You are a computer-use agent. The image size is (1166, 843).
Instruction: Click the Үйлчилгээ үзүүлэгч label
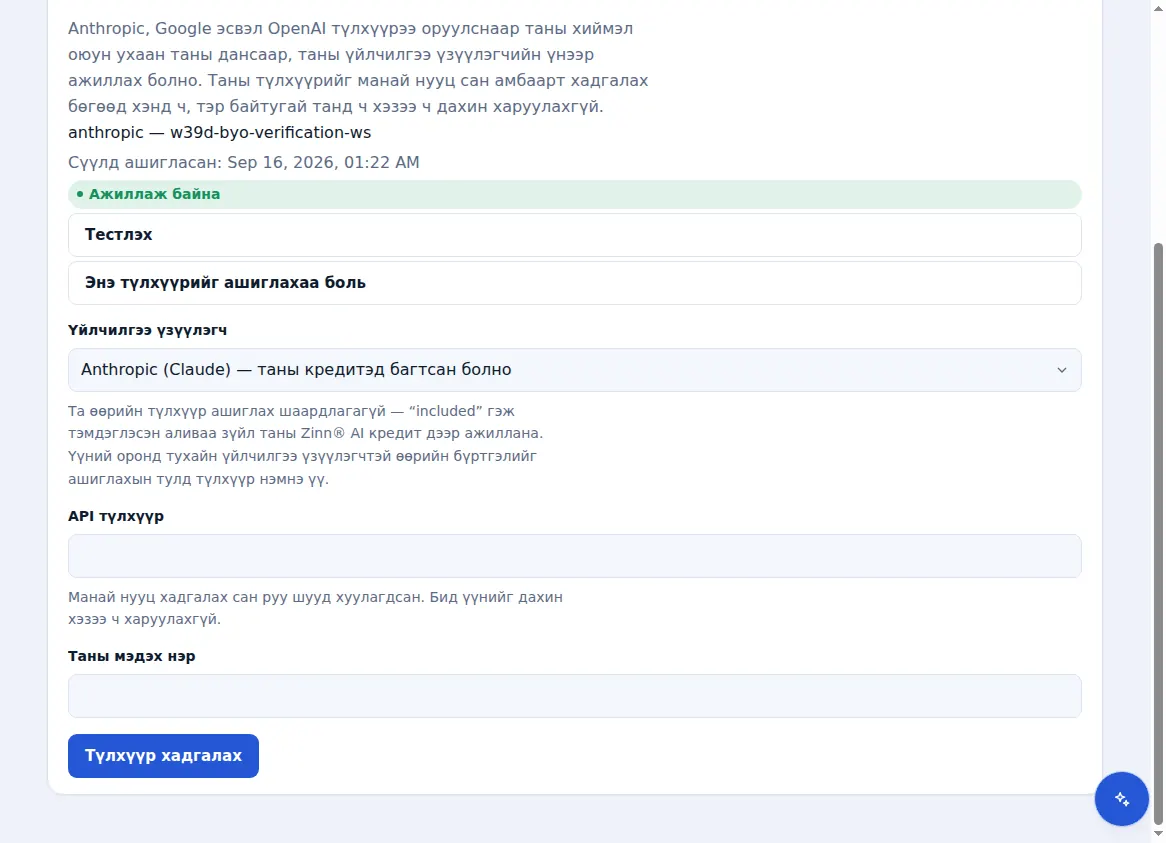[x=147, y=330]
